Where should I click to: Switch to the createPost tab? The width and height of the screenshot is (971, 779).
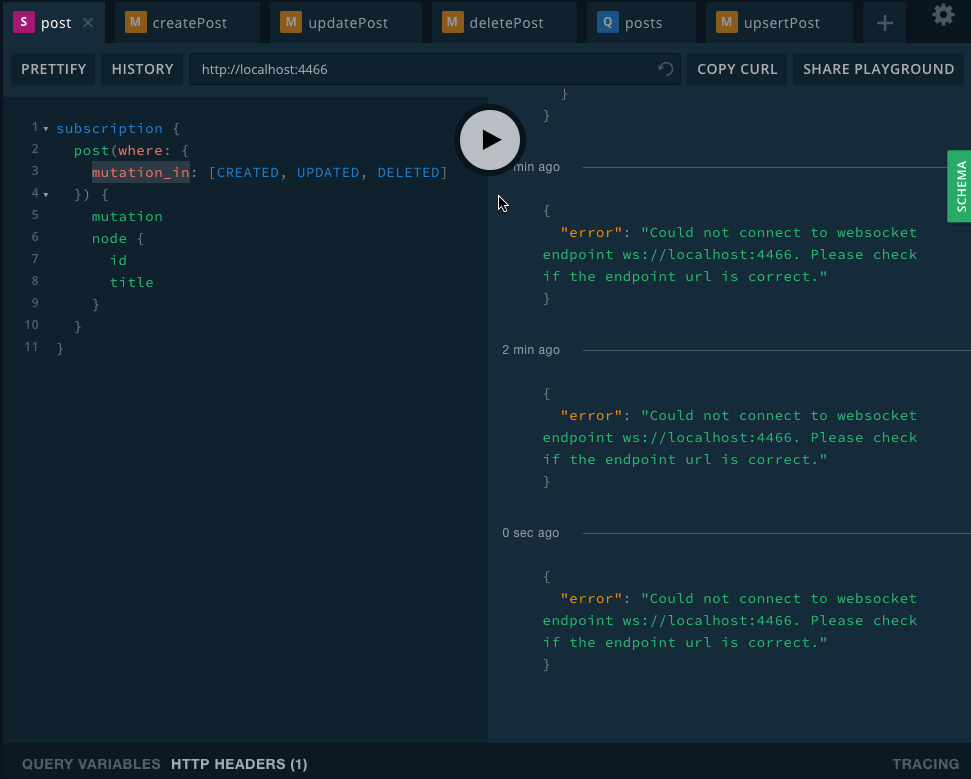point(187,22)
